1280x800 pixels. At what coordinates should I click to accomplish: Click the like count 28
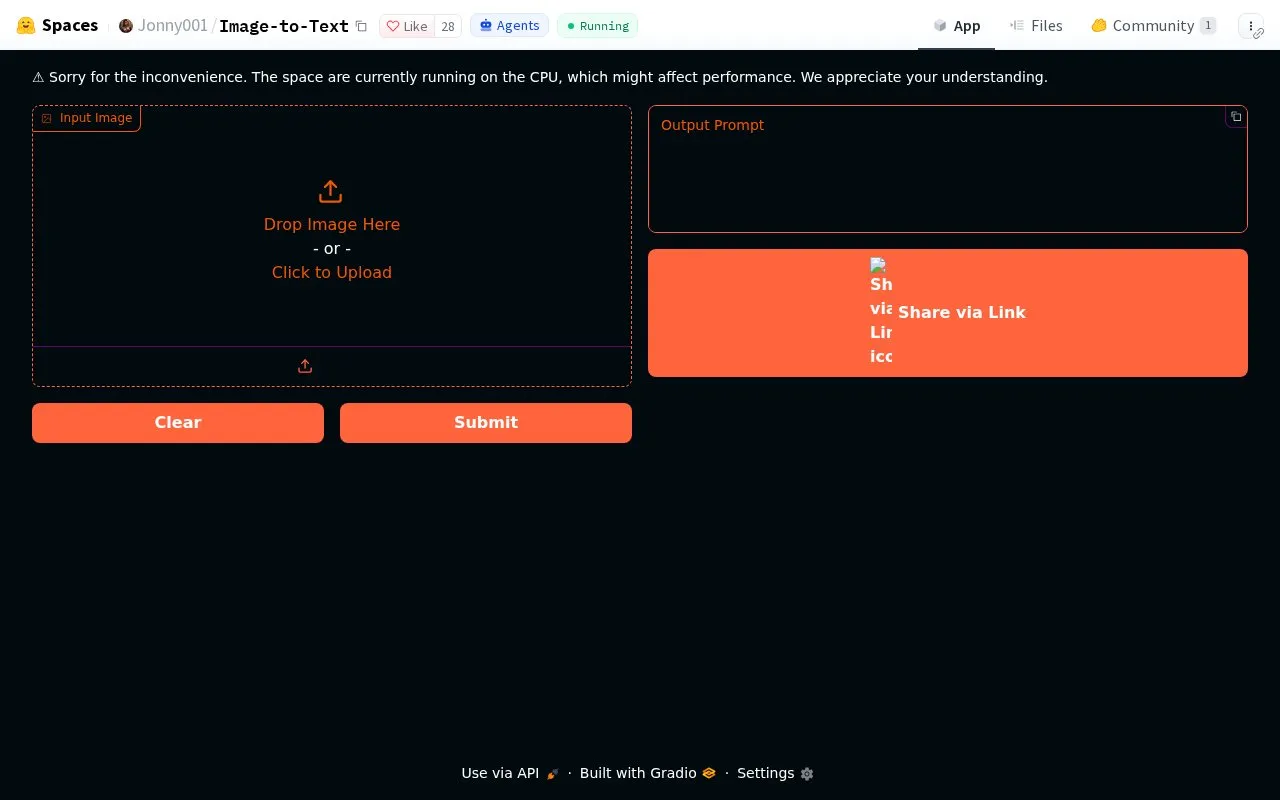tap(448, 26)
